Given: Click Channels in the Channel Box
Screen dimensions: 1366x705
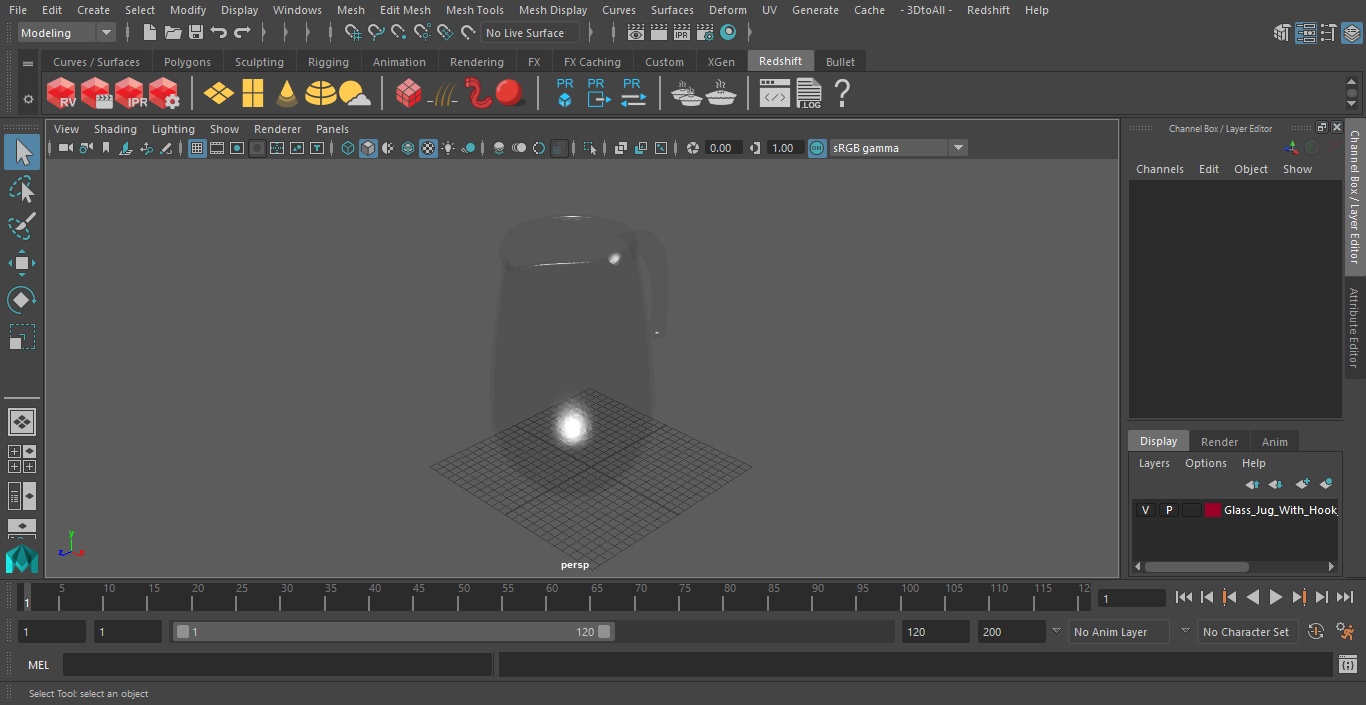Looking at the screenshot, I should 1159,169.
